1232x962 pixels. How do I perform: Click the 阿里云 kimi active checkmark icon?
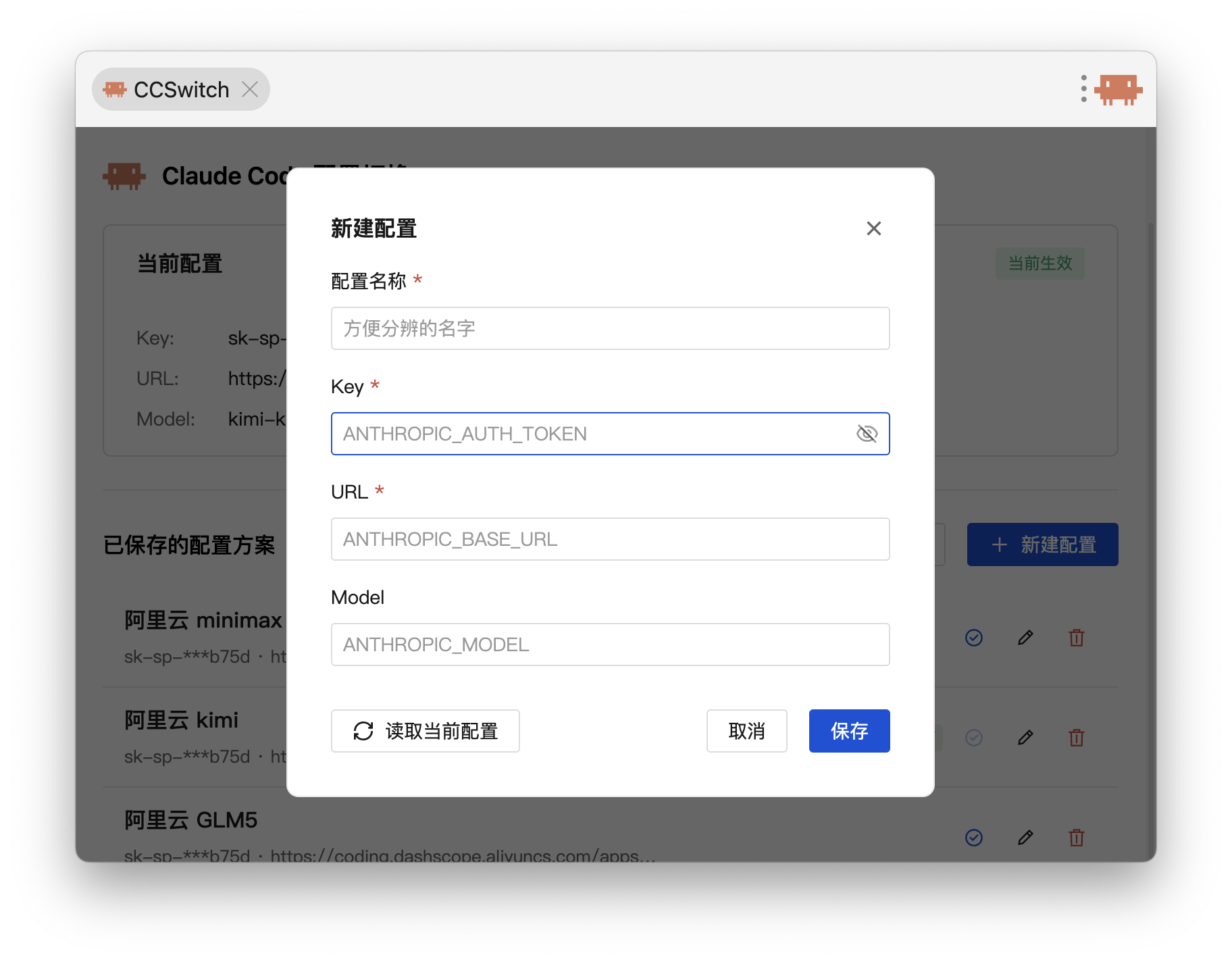974,738
